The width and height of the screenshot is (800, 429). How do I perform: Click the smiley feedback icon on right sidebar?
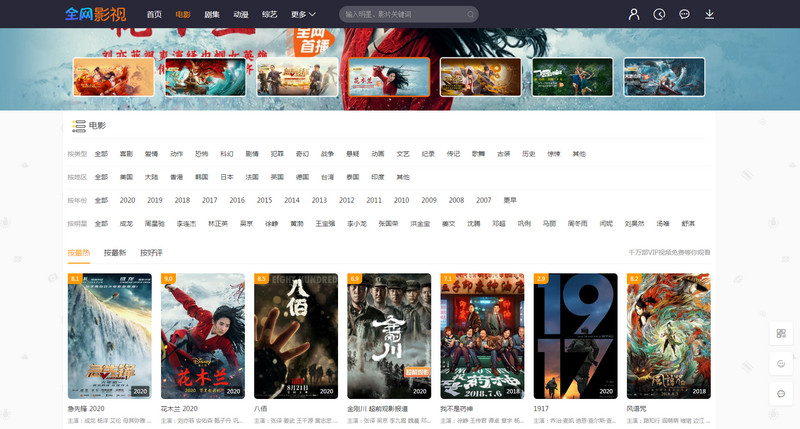coord(781,364)
